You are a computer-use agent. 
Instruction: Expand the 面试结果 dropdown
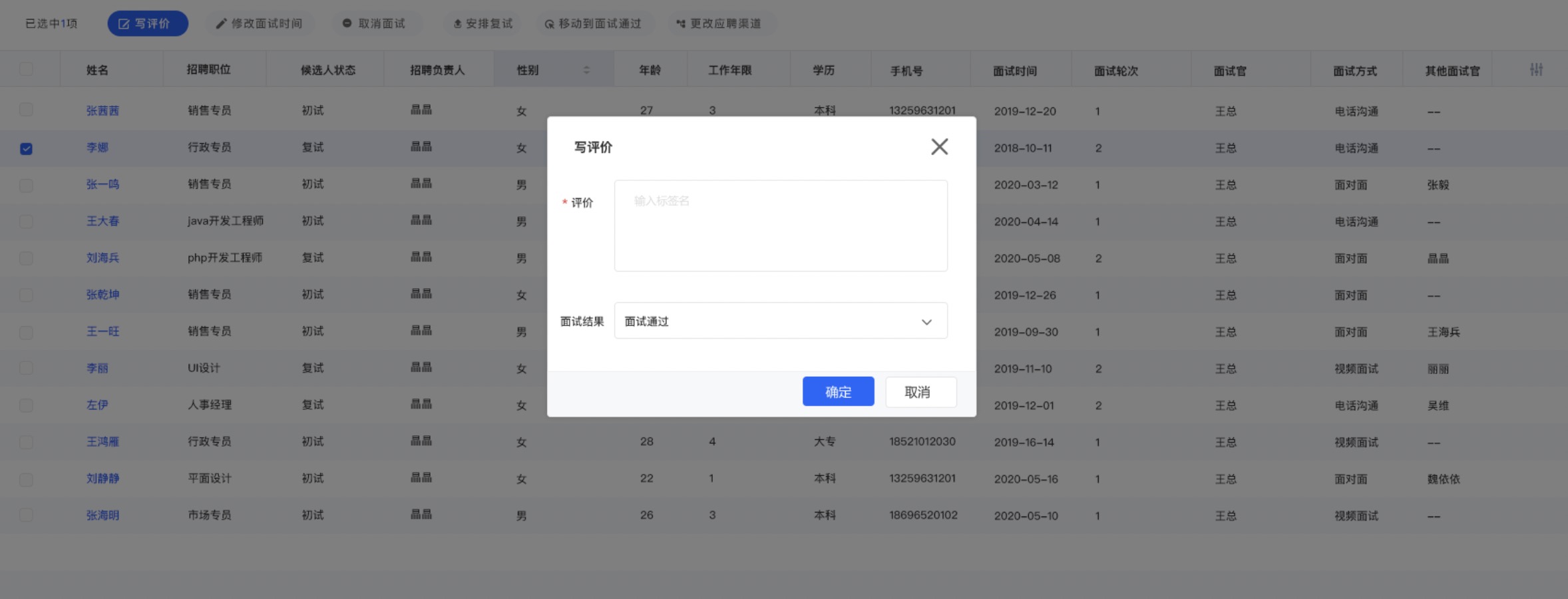pos(780,321)
